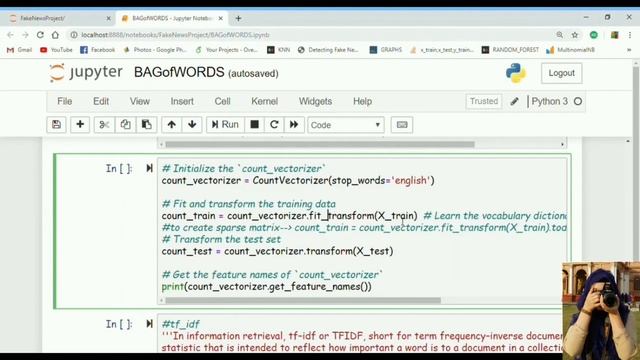Cut selected cells with scissors icon
Screen dimensions: 640x360
click(x=104, y=124)
